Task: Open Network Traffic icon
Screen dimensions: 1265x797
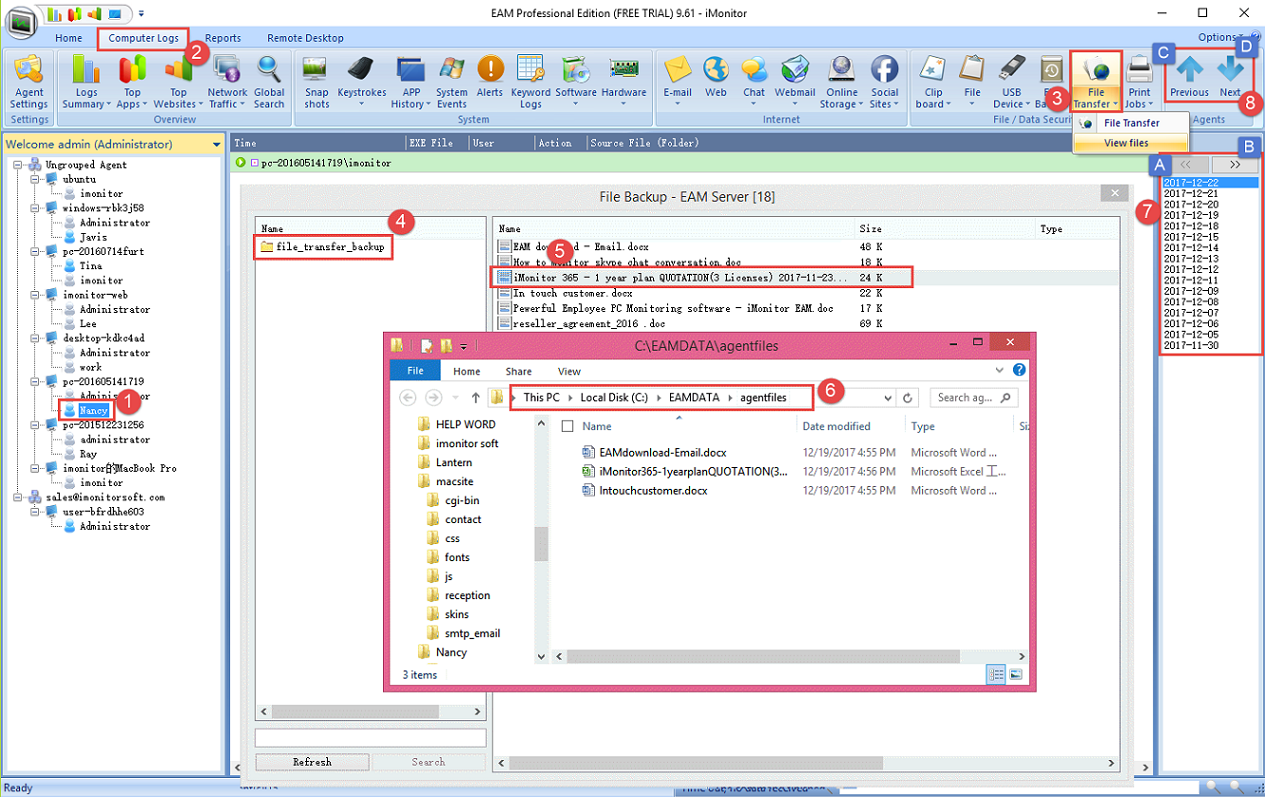Action: (x=227, y=82)
